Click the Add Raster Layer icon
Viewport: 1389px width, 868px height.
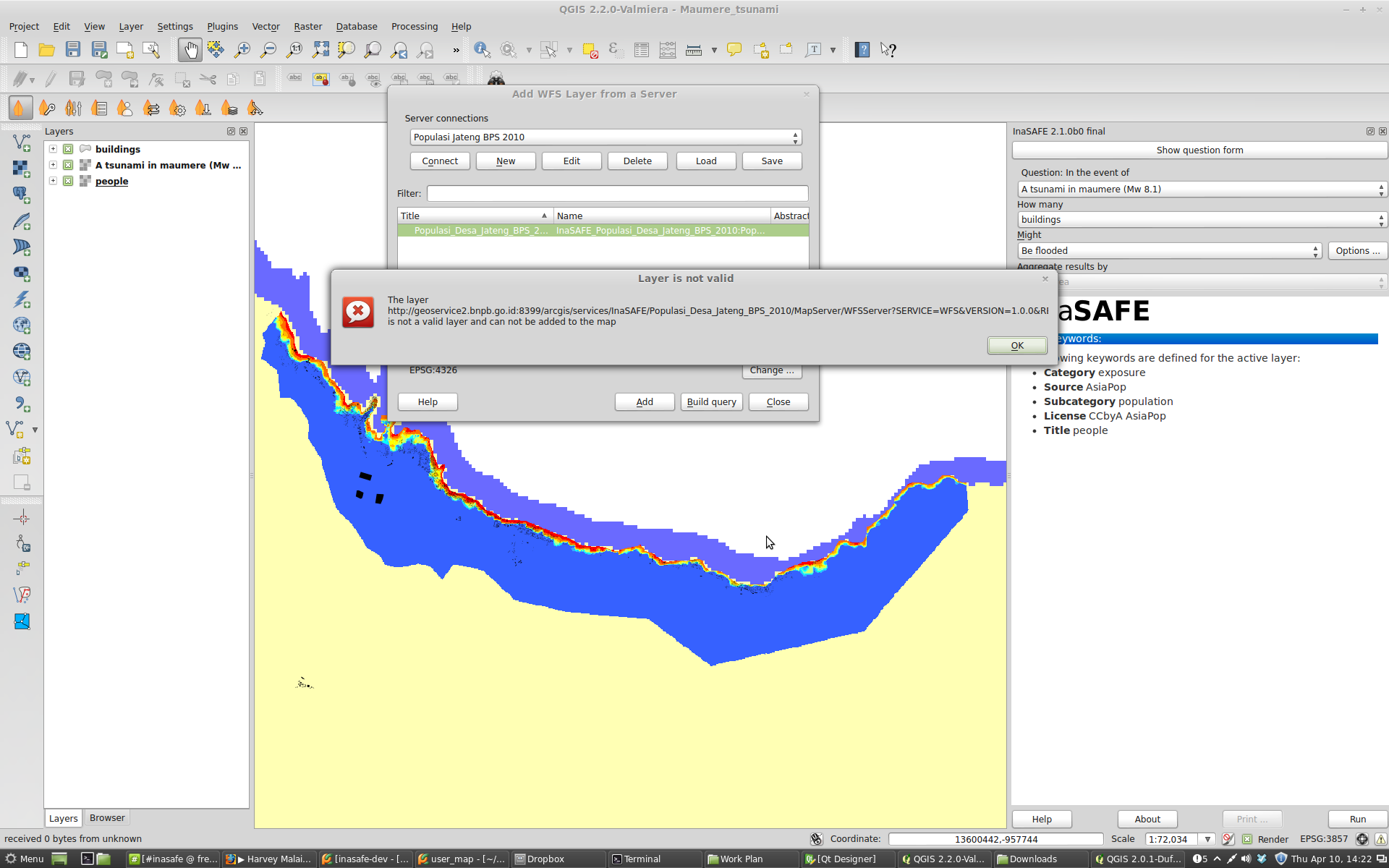(22, 169)
